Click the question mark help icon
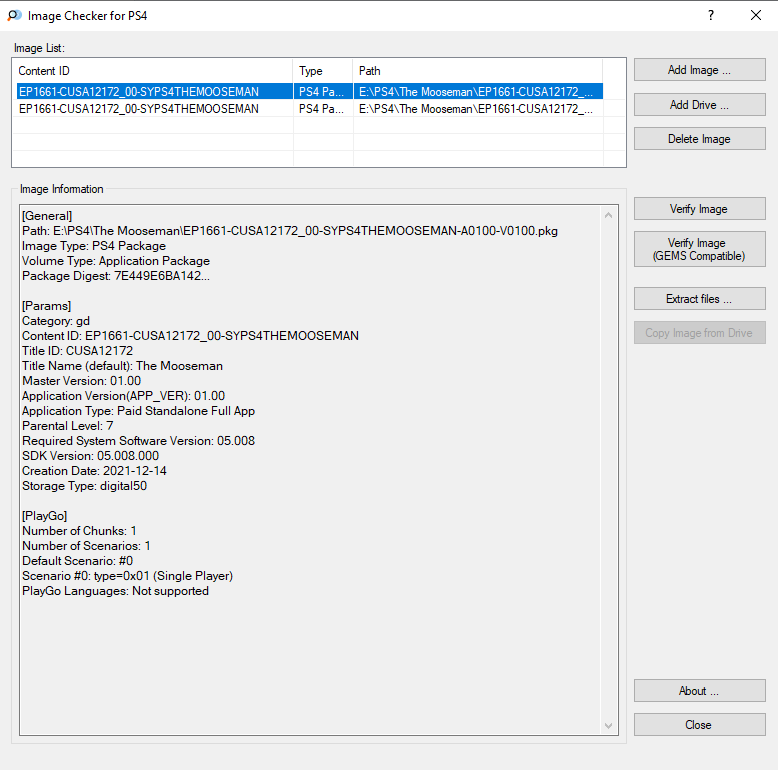778x770 pixels. [711, 15]
